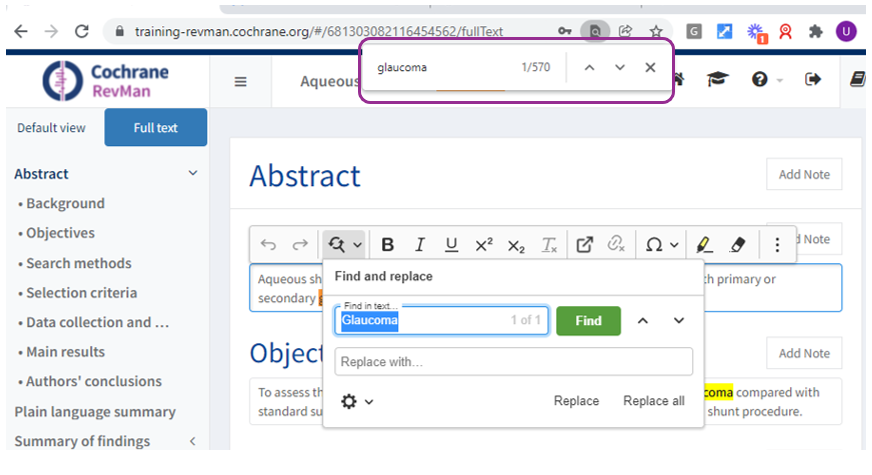The image size is (872, 475).
Task: Switch to Default view tab
Action: click(x=52, y=128)
